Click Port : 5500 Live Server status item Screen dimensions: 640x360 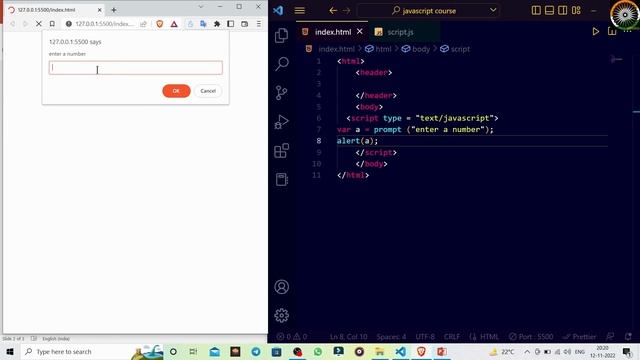point(531,337)
